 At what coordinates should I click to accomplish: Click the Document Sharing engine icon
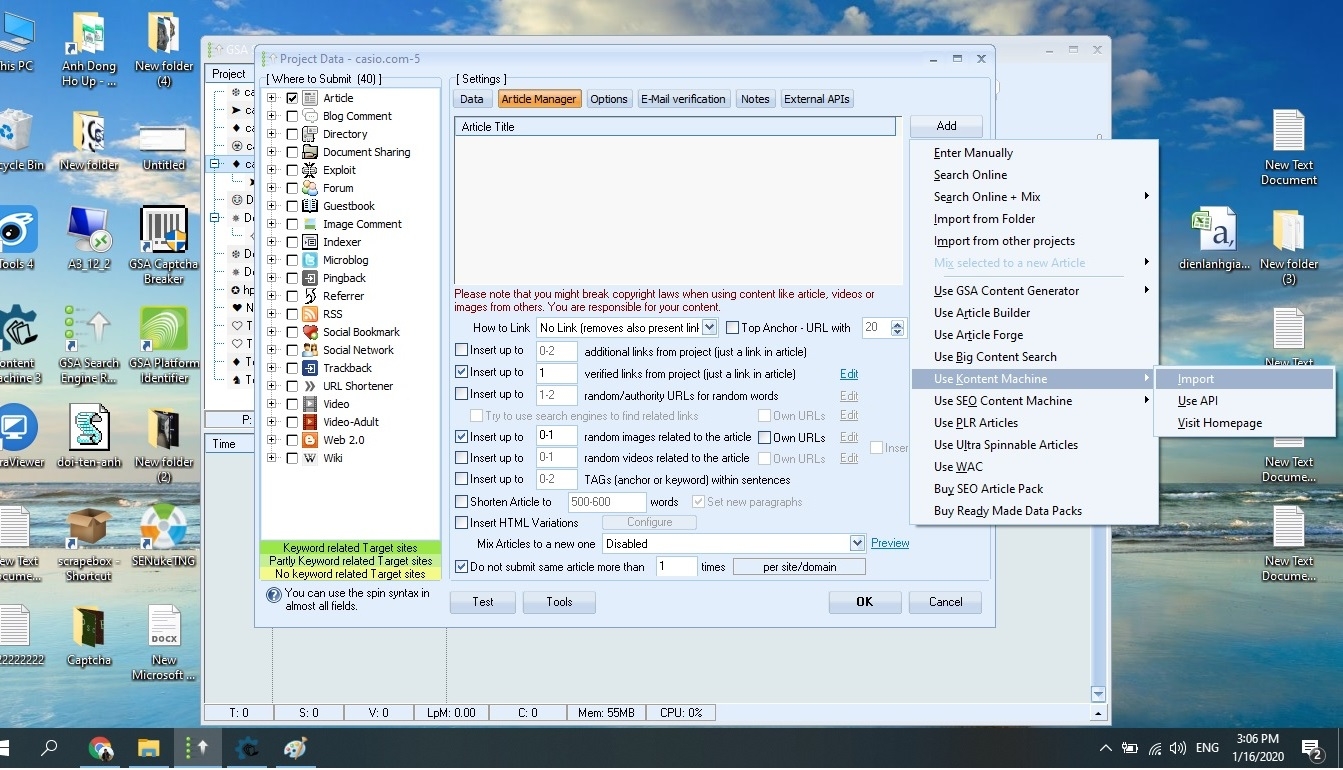310,152
